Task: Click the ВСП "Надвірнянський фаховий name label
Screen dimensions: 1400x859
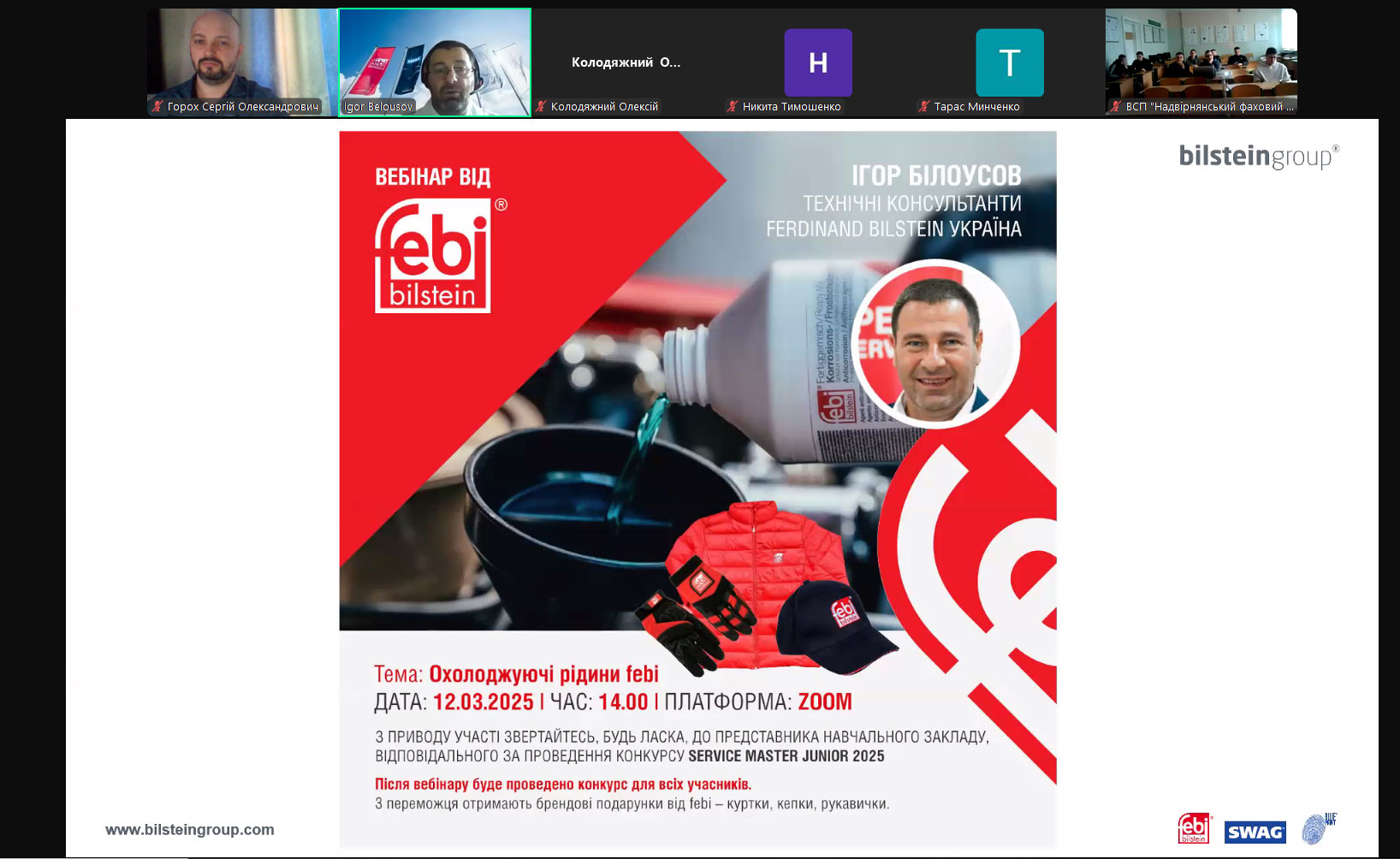Action: (1209, 107)
